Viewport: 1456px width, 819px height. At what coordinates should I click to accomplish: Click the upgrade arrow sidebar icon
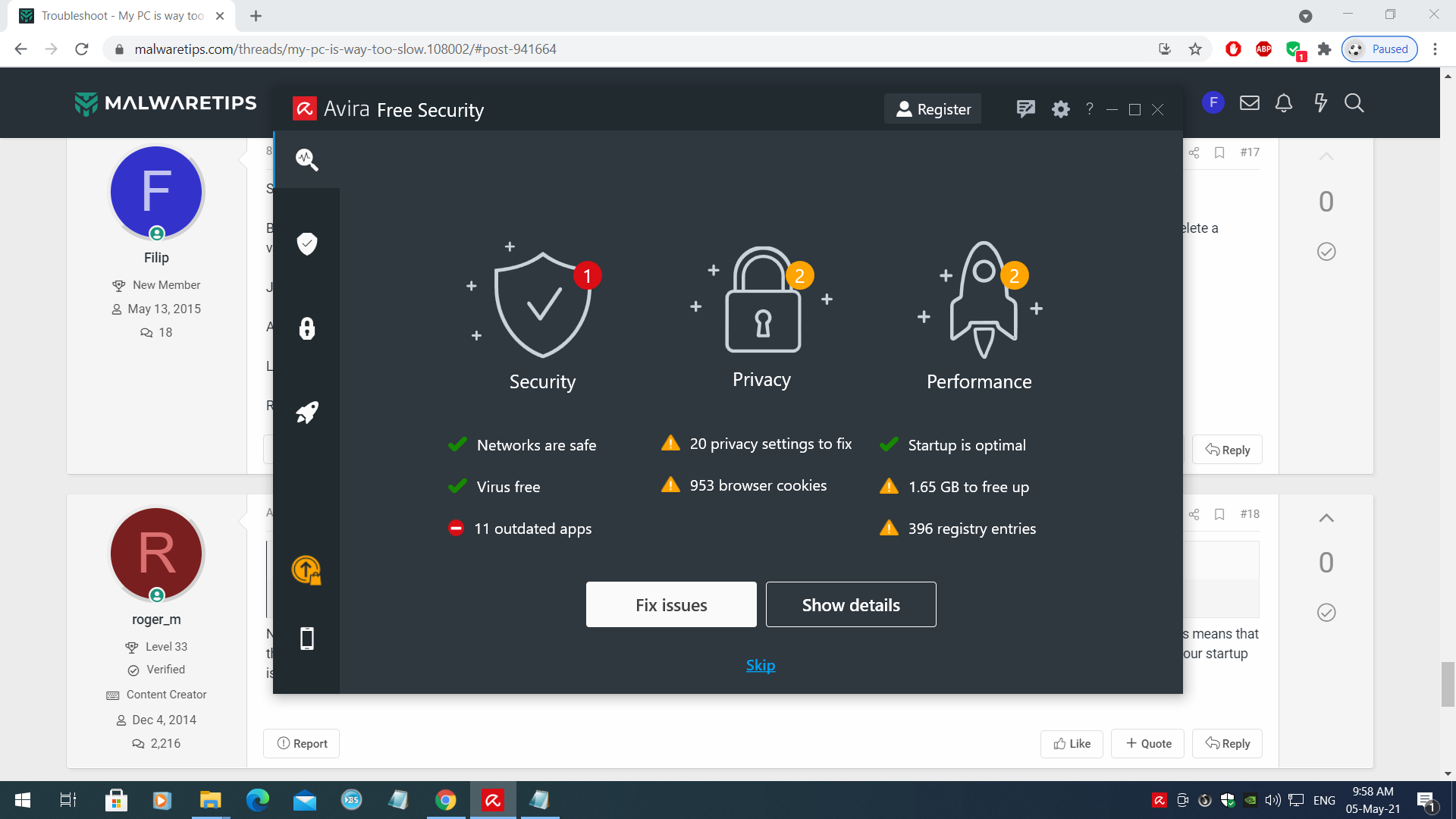306,570
